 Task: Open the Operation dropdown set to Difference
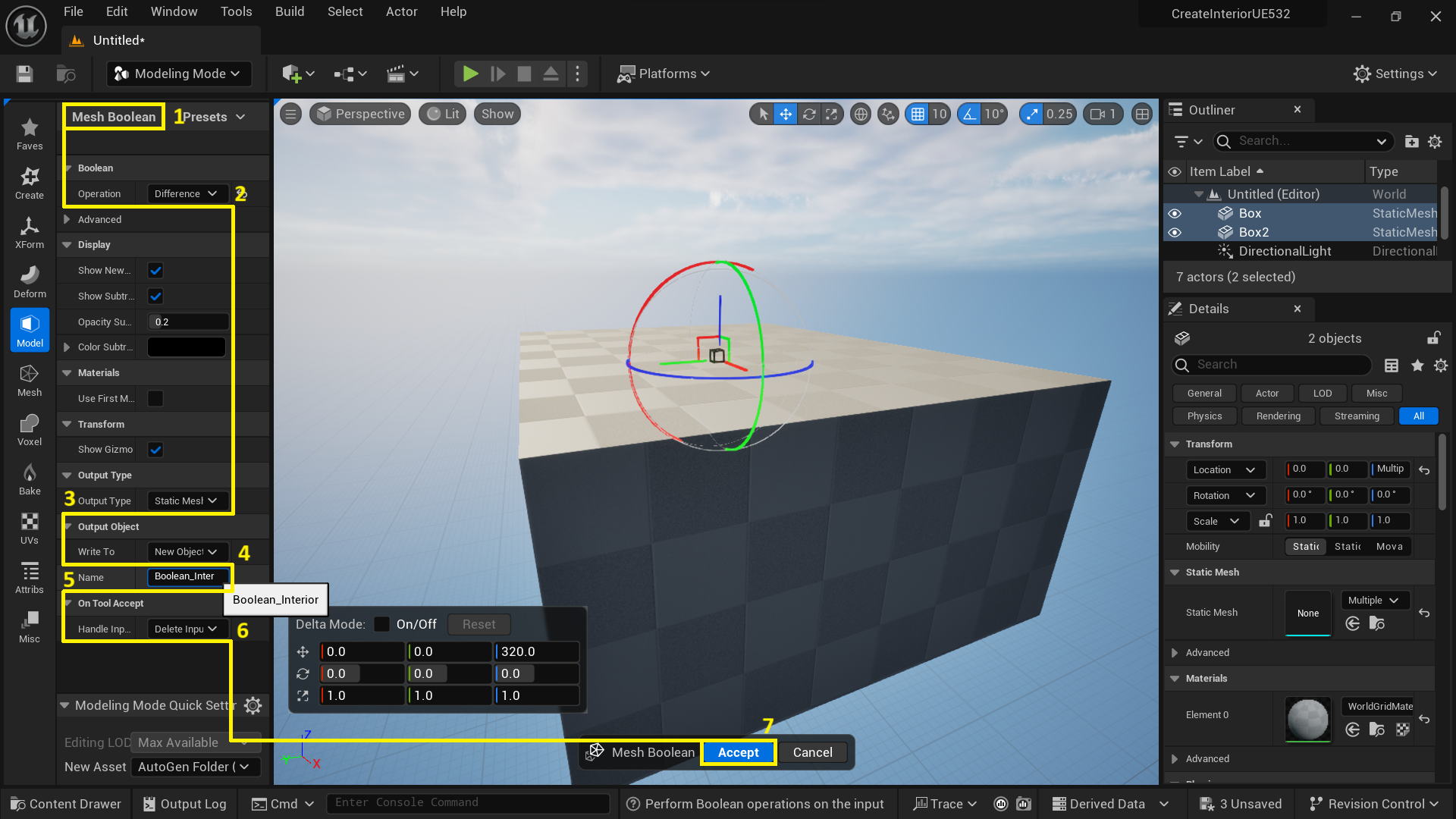click(186, 193)
